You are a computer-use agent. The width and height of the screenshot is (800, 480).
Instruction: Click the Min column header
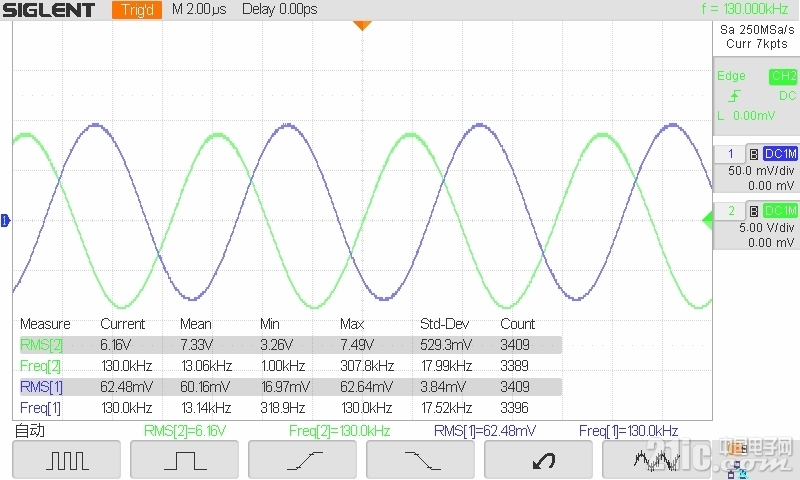coord(269,324)
